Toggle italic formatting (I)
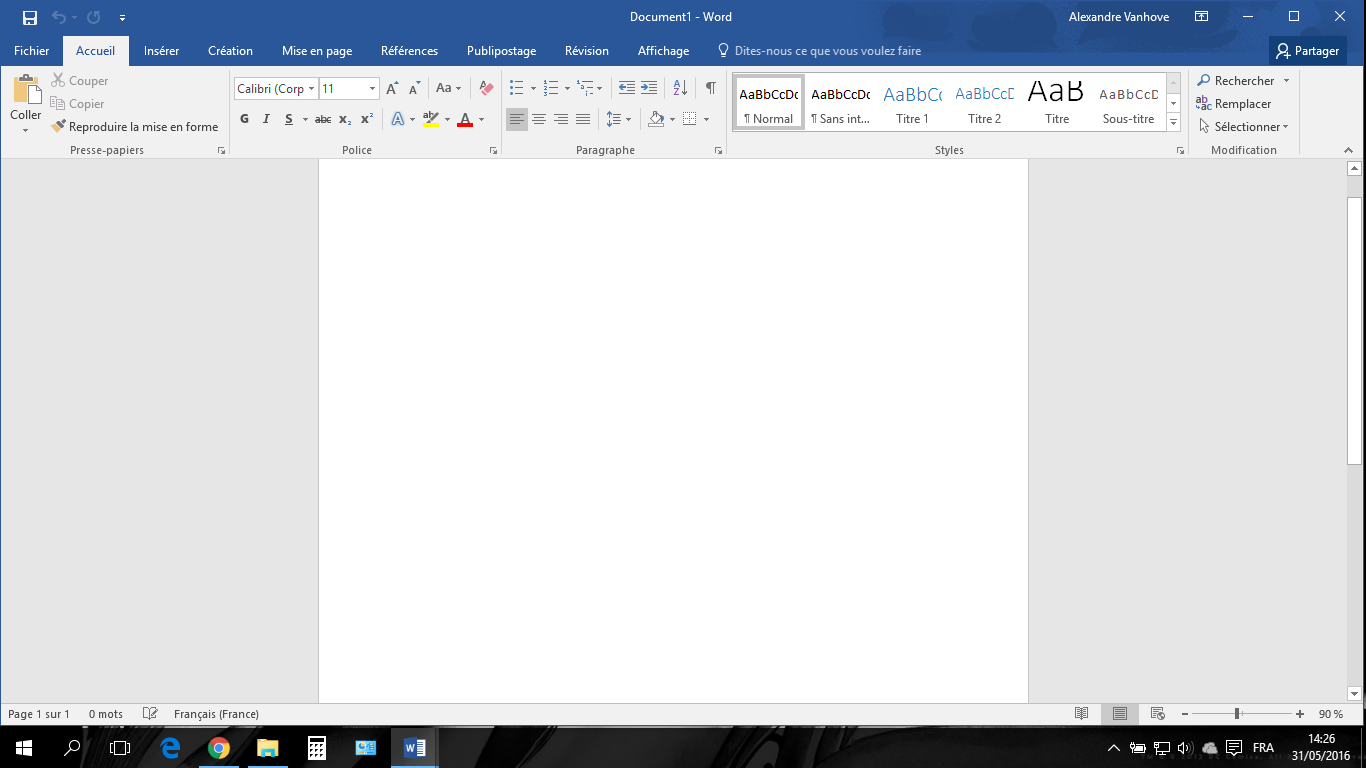 click(266, 119)
